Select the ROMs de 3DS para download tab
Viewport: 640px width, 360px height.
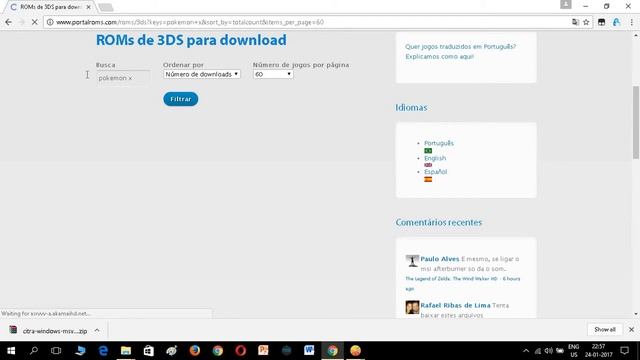(51, 7)
